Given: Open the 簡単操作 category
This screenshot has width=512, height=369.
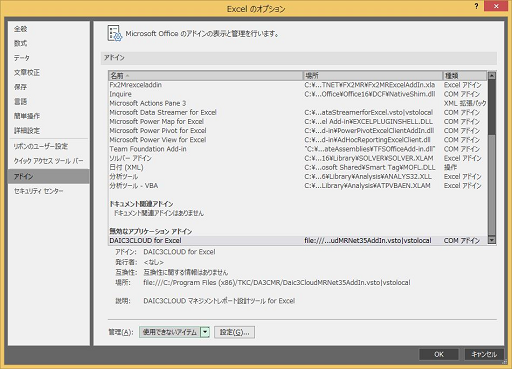Looking at the screenshot, I should (49, 116).
